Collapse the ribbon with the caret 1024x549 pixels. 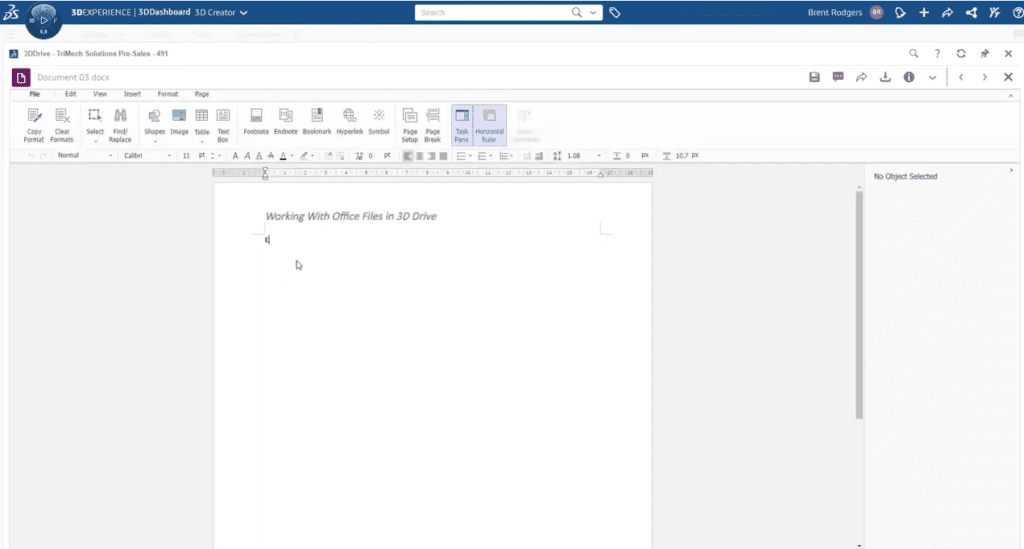pos(1011,96)
